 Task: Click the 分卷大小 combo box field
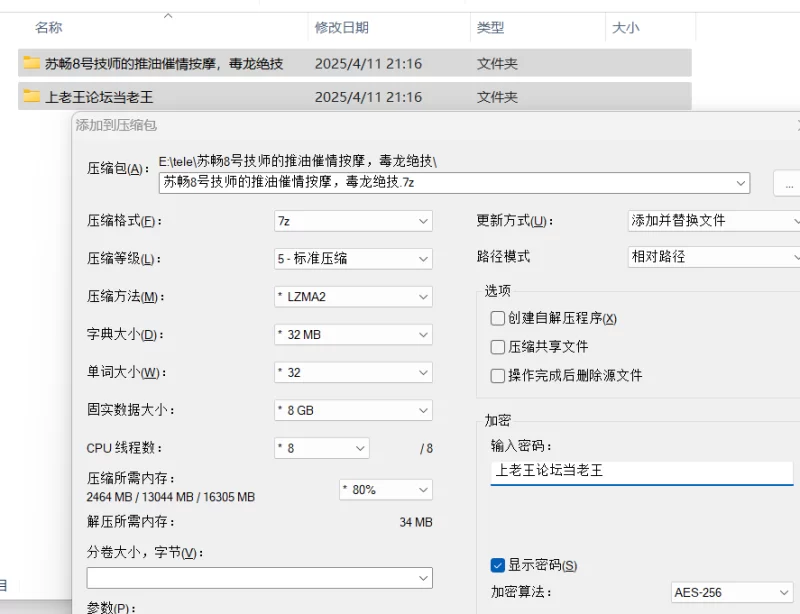(259, 578)
